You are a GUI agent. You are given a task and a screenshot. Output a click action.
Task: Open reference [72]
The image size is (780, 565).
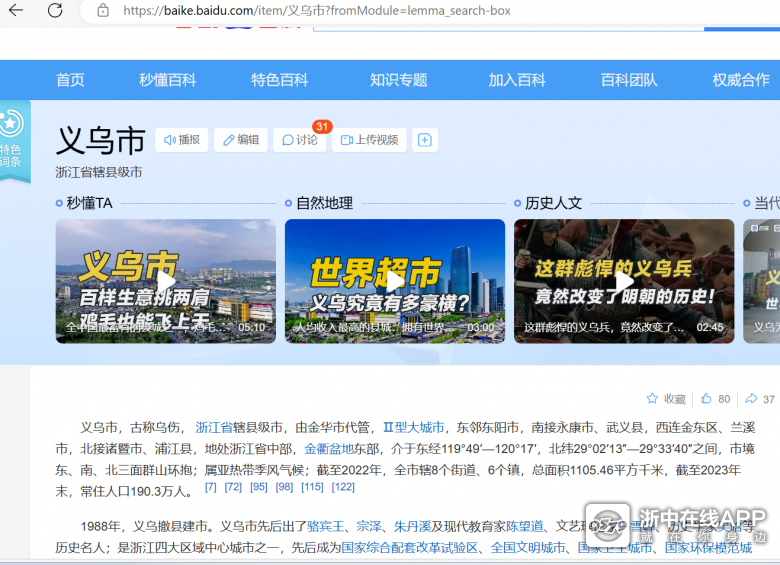pos(233,487)
